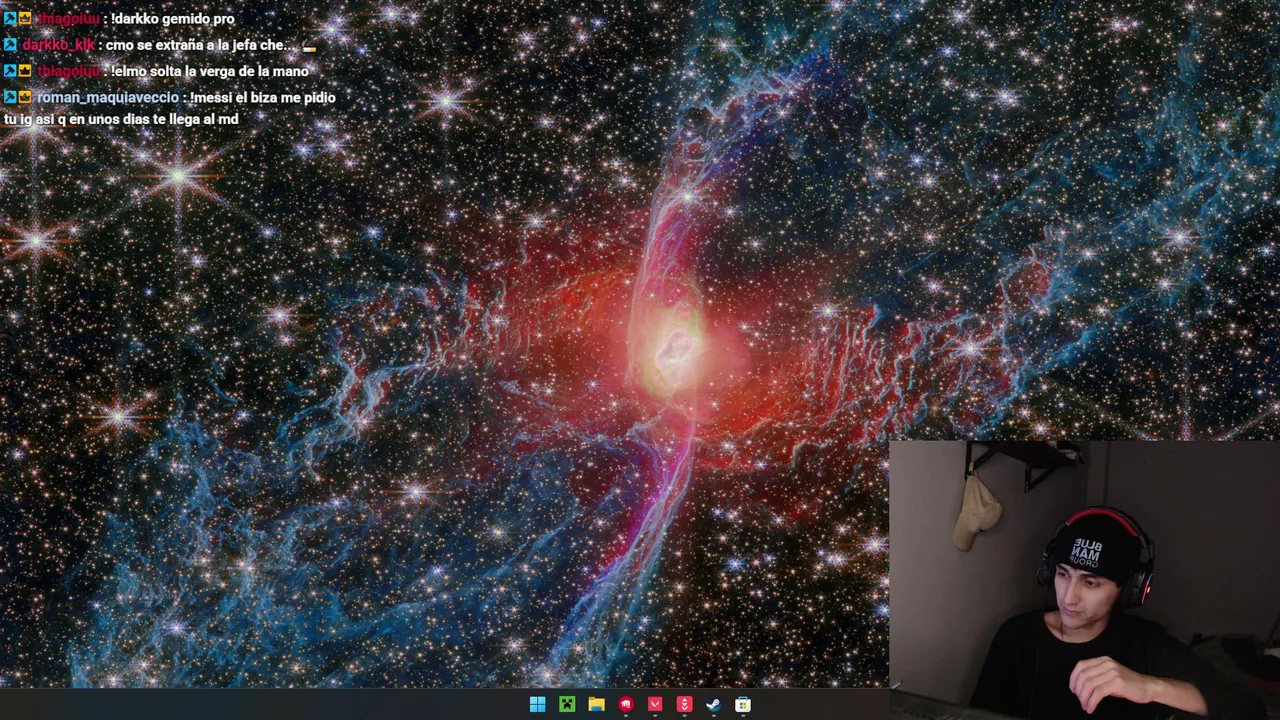Image resolution: width=1280 pixels, height=720 pixels.
Task: Open the Windows Start menu
Action: (x=537, y=705)
